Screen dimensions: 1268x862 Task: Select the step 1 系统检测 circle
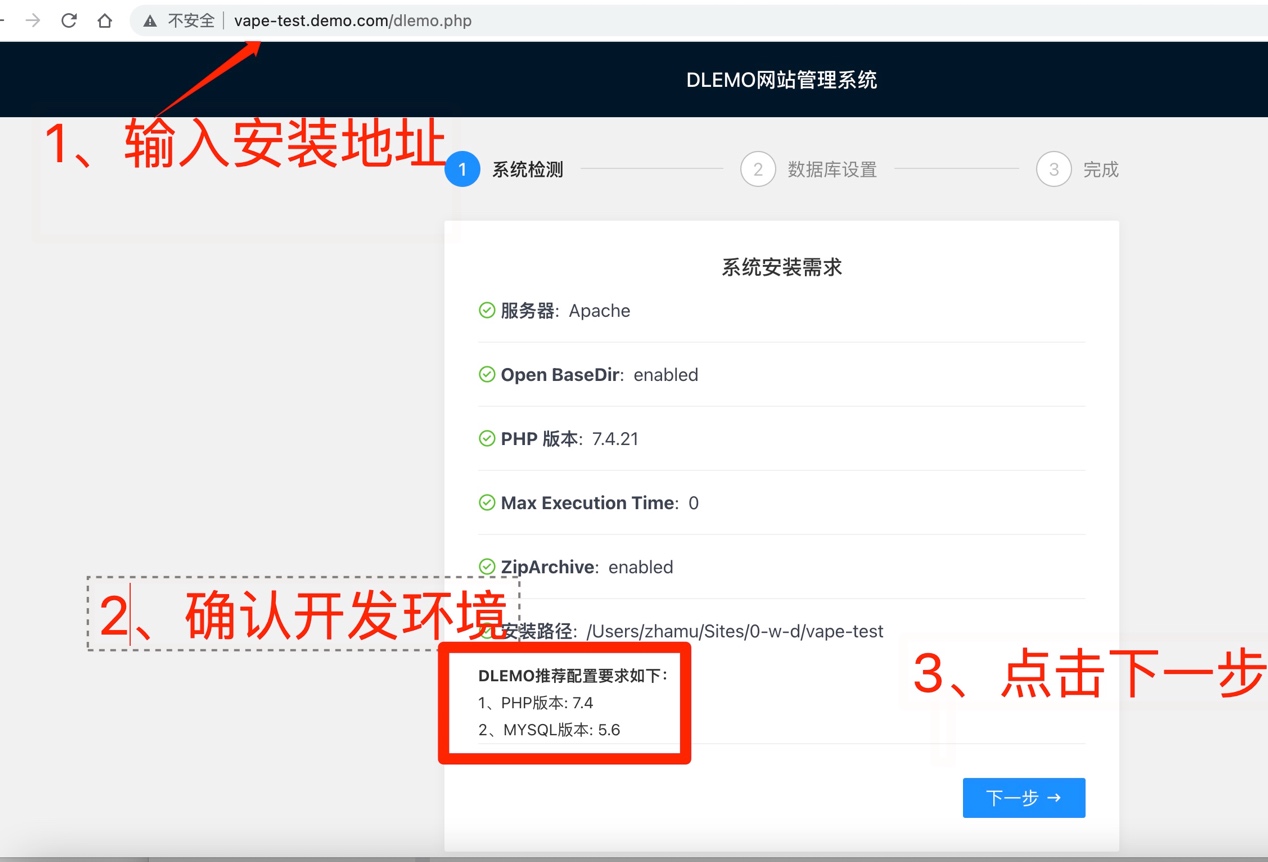(462, 170)
